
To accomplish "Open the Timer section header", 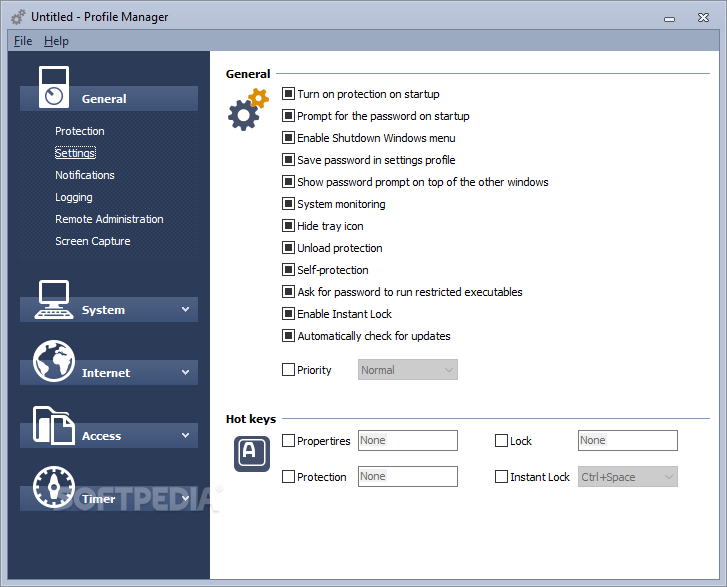I will pyautogui.click(x=109, y=498).
